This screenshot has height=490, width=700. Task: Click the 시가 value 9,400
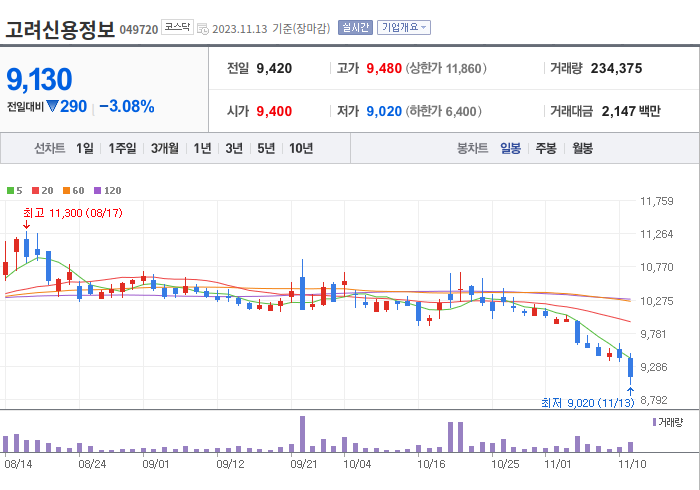pos(274,111)
